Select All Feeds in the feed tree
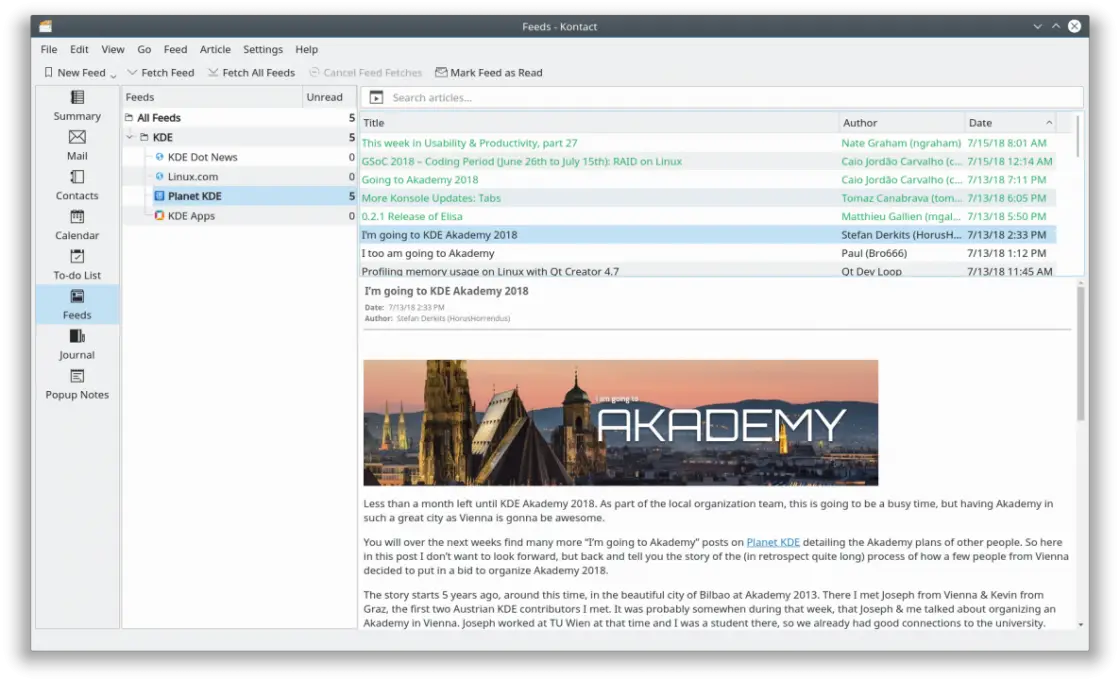Image resolution: width=1120 pixels, height=680 pixels. click(x=239, y=117)
